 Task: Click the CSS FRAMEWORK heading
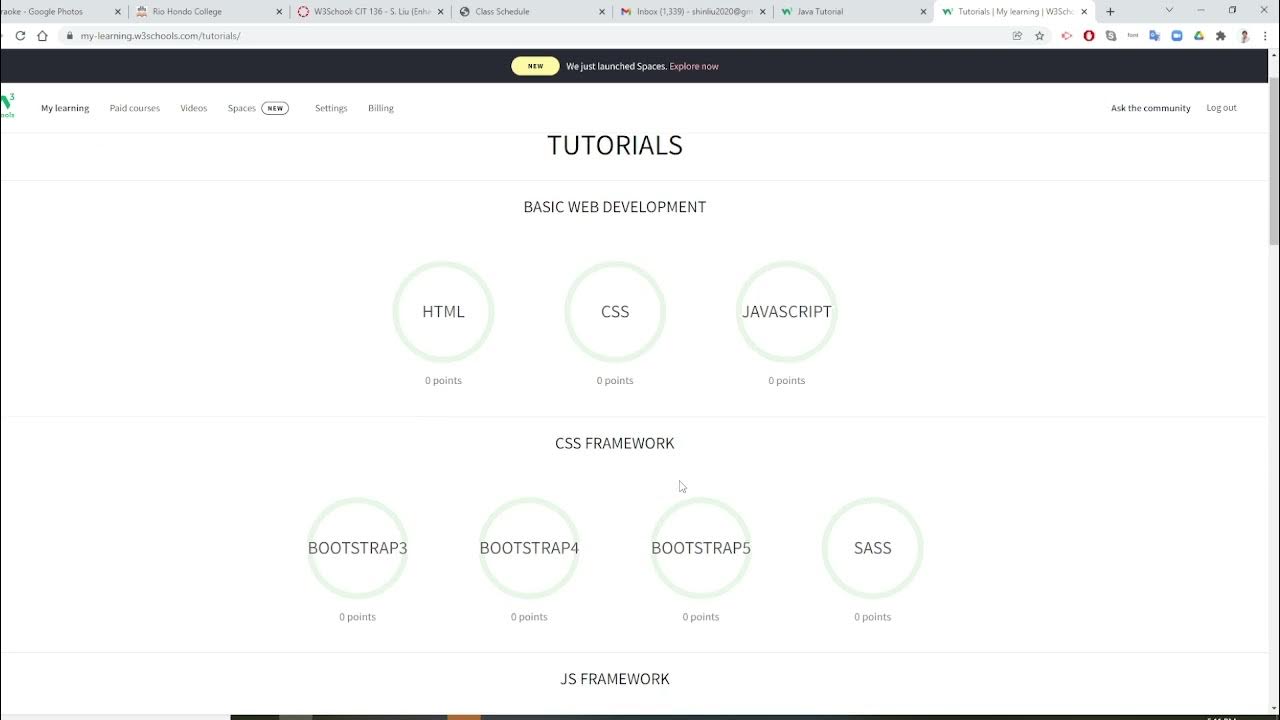pos(615,443)
